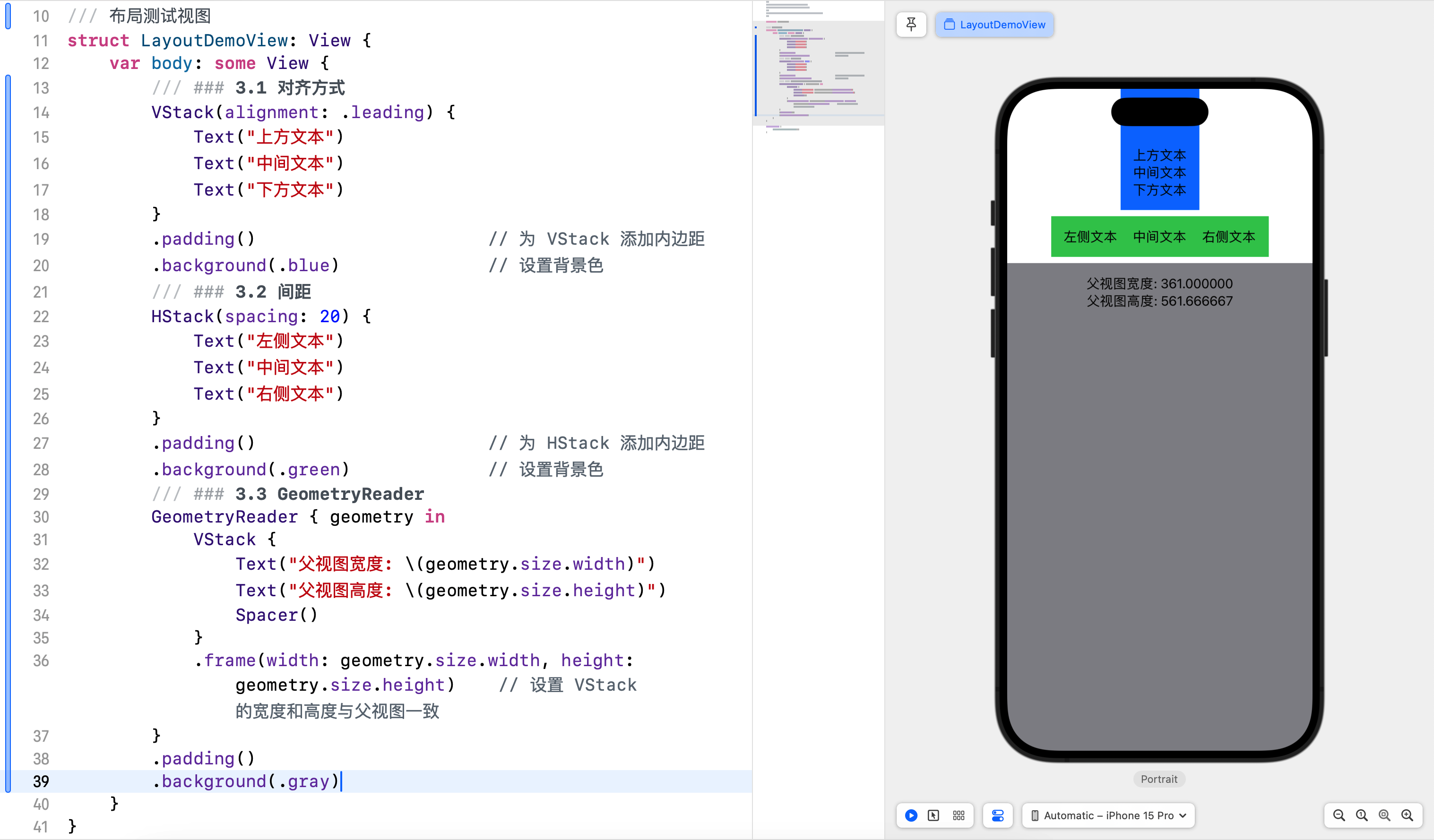The height and width of the screenshot is (840, 1434).
Task: Select the LayoutDemoView preview chip
Action: pyautogui.click(x=994, y=25)
